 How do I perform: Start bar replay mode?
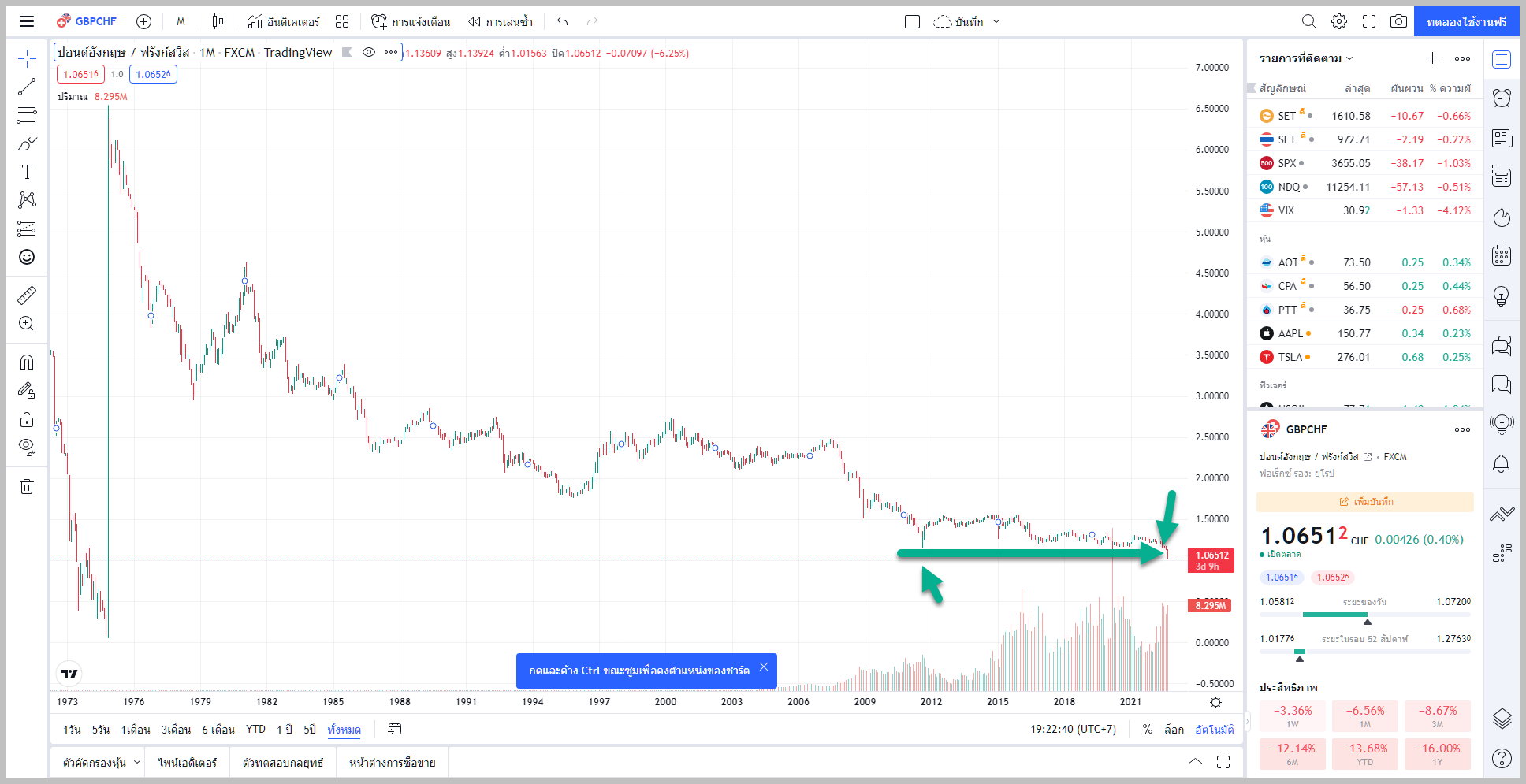click(500, 21)
